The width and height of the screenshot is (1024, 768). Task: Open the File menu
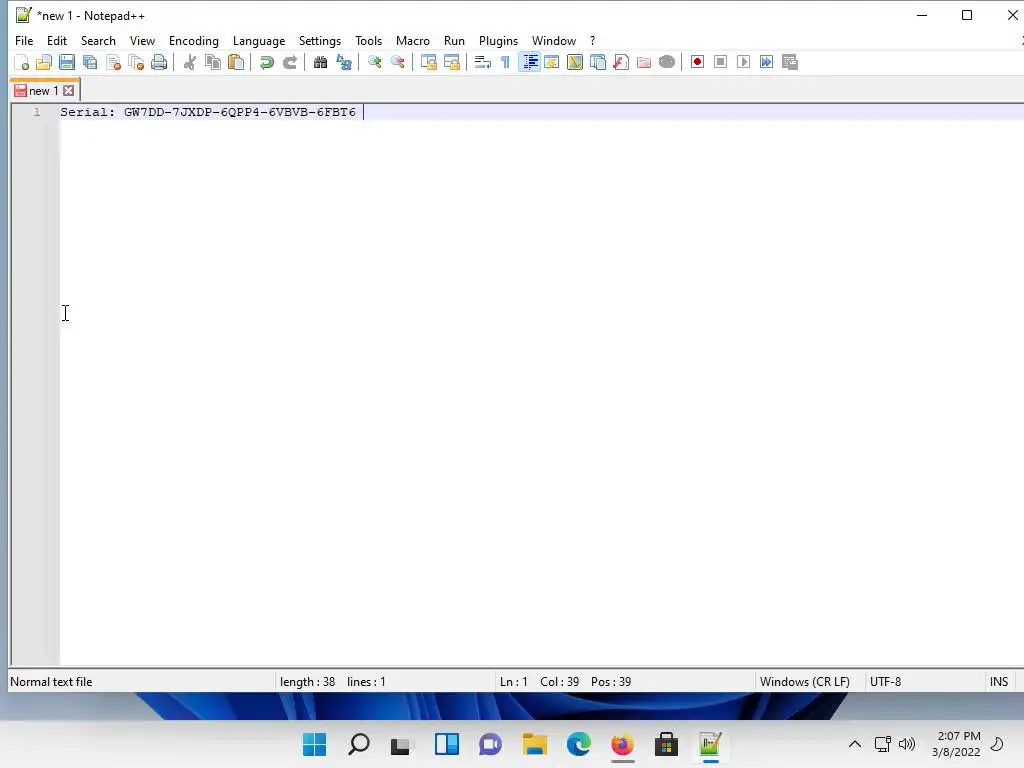tap(24, 40)
